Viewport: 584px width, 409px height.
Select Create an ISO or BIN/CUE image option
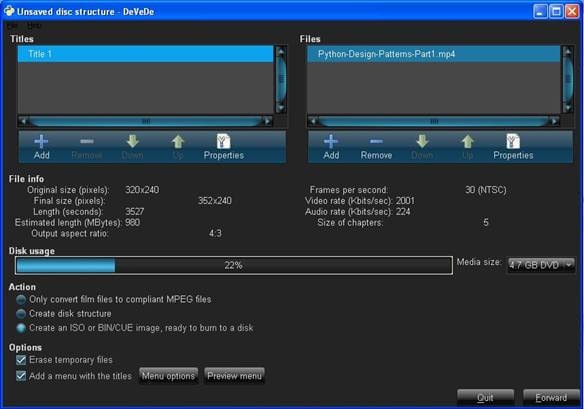tap(21, 328)
